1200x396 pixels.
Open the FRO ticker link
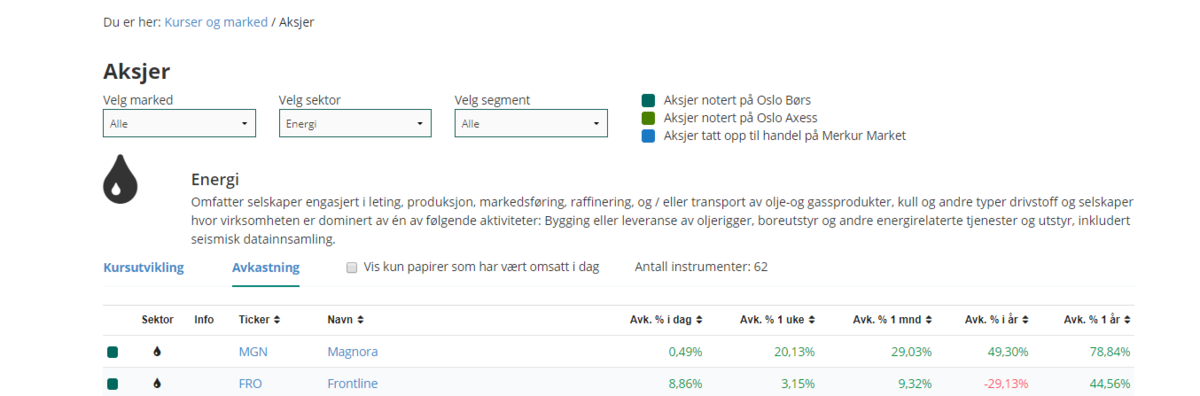pos(250,383)
